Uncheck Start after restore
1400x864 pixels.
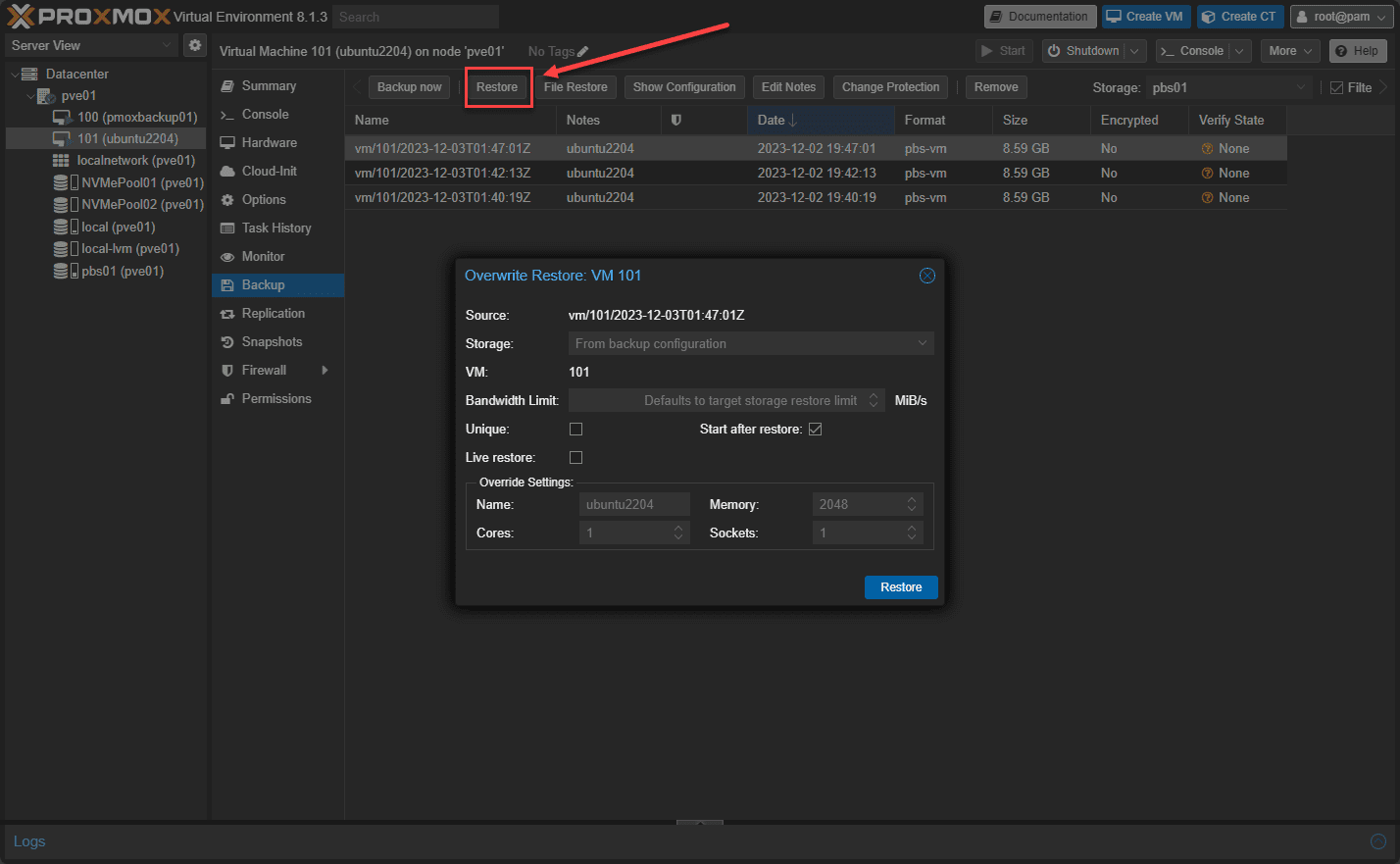(815, 430)
